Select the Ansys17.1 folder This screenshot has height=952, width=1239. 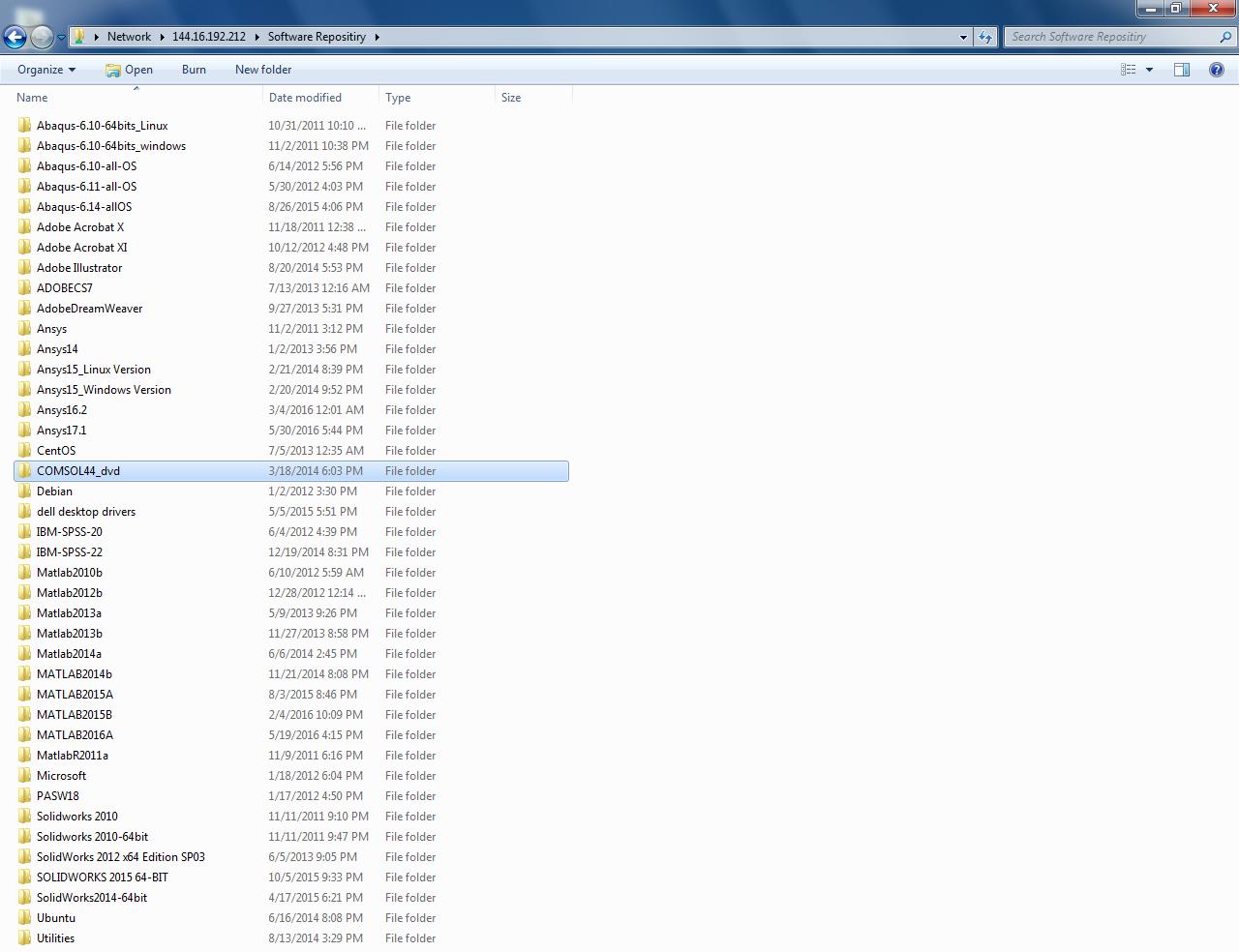[61, 431]
